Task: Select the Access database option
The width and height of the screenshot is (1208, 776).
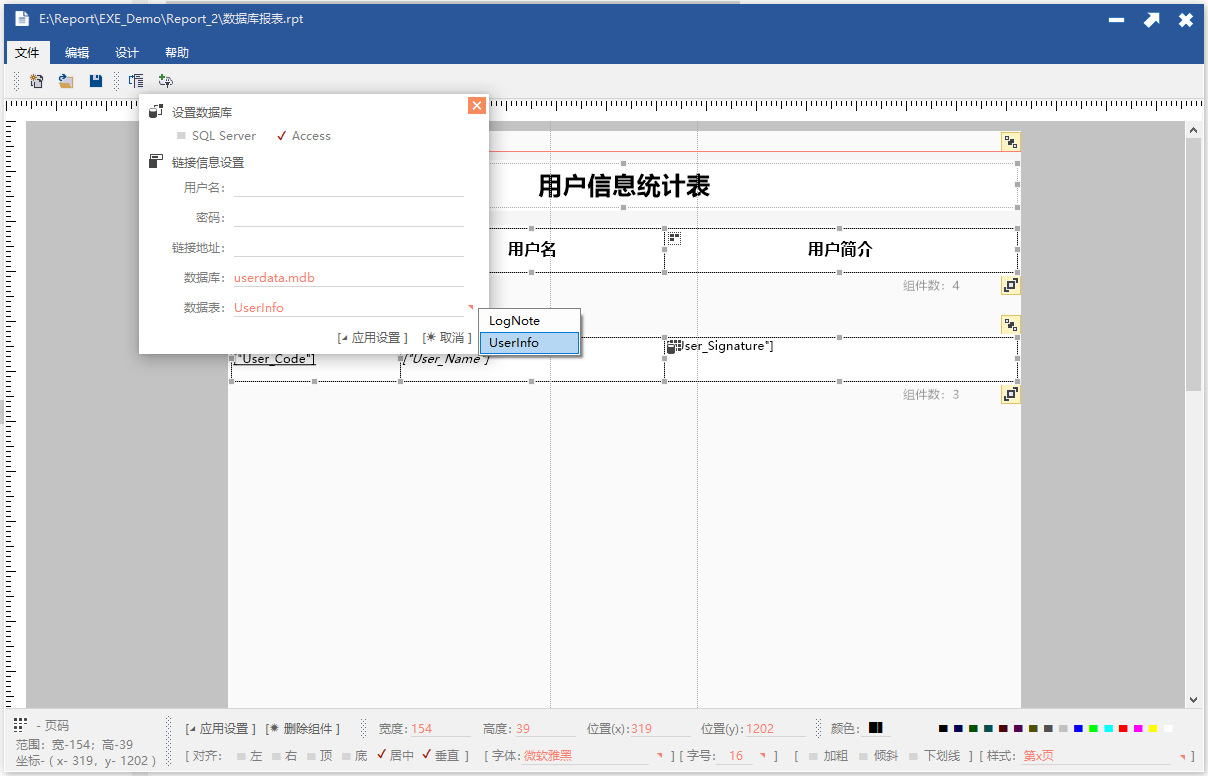Action: (x=304, y=136)
